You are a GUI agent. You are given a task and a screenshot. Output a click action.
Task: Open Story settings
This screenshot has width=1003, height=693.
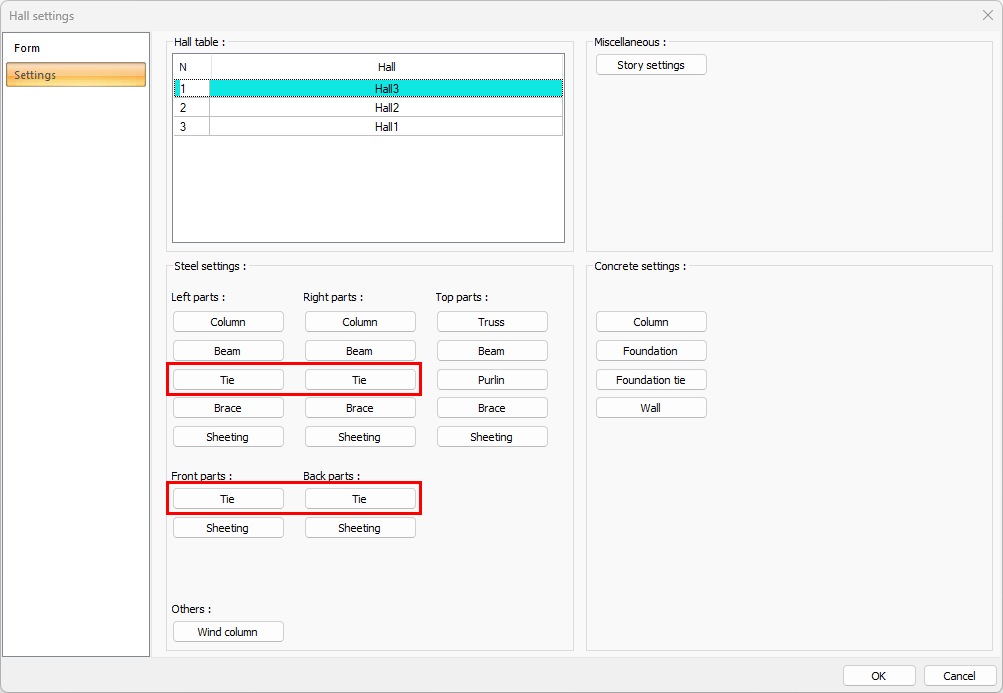click(651, 65)
